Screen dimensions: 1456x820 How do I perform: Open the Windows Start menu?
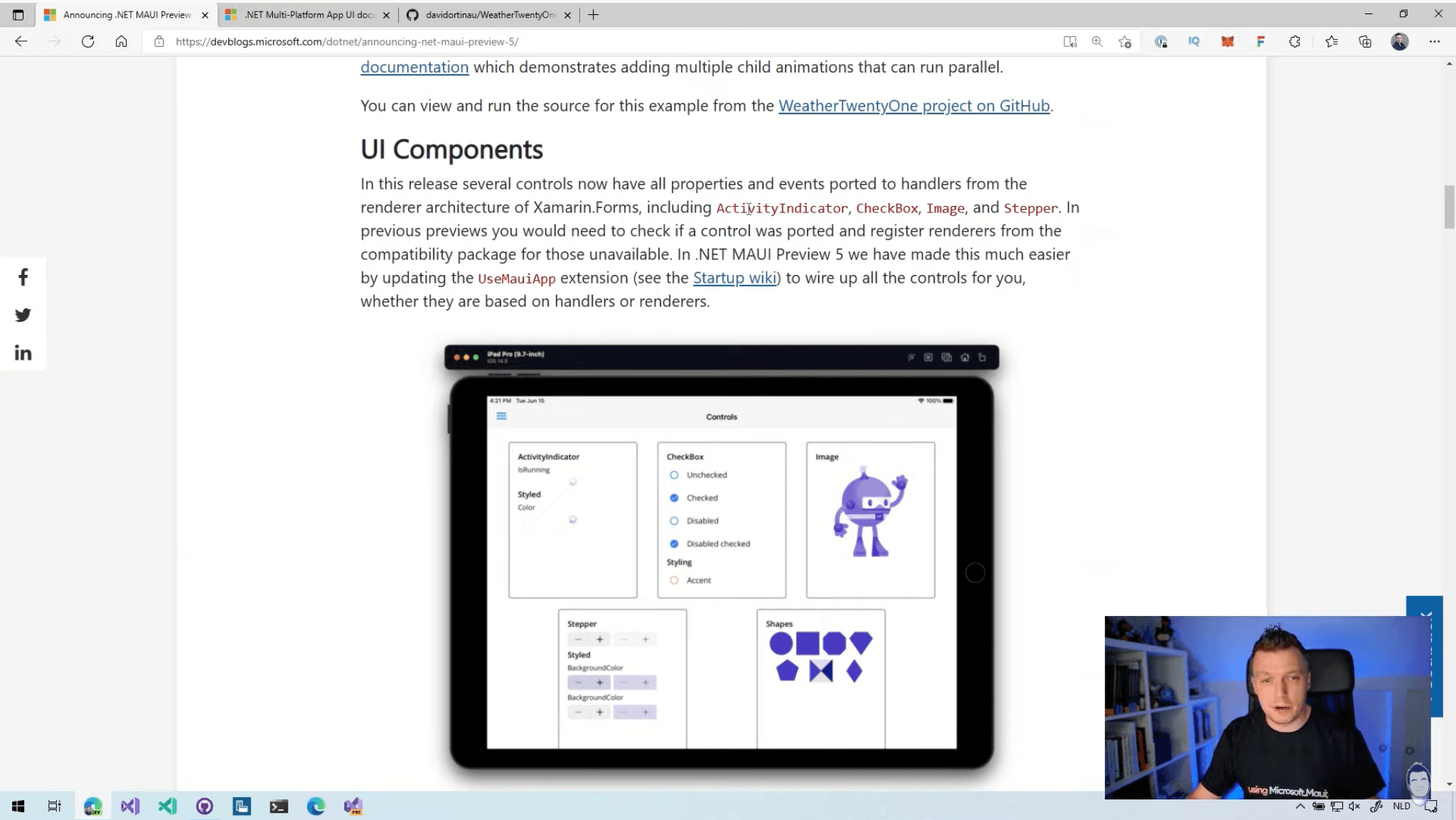(18, 806)
